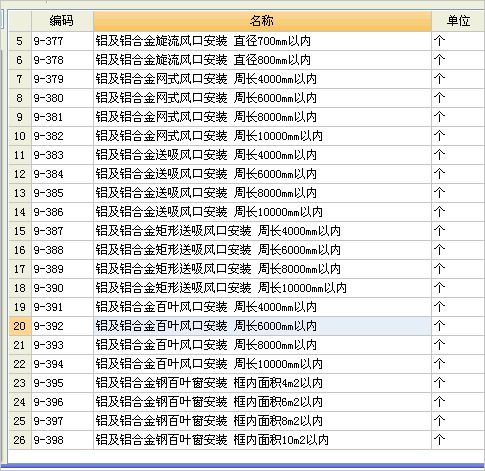485x471 pixels.
Task: Select 铝及铝合金网式风口安装 周长10000mm以内
Action: [262, 136]
